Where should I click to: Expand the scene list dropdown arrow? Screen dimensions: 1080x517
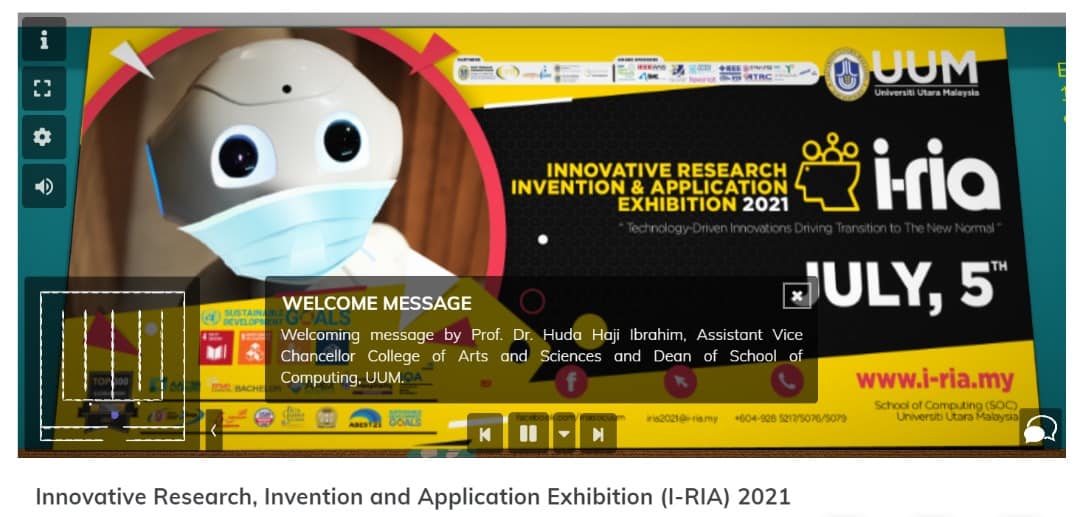[564, 434]
